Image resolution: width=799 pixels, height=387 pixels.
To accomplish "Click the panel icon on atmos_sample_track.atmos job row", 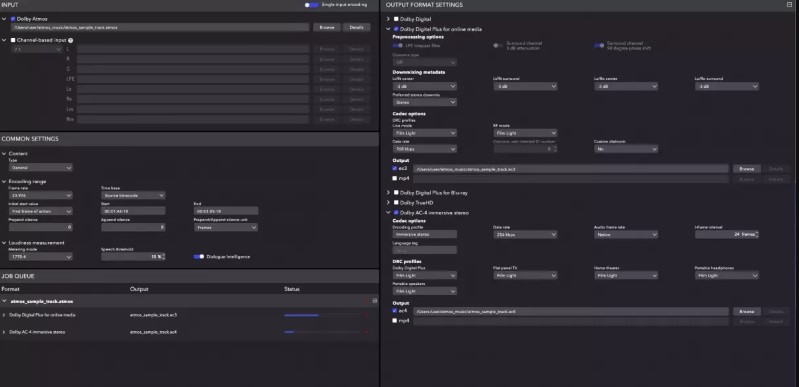I will [375, 301].
